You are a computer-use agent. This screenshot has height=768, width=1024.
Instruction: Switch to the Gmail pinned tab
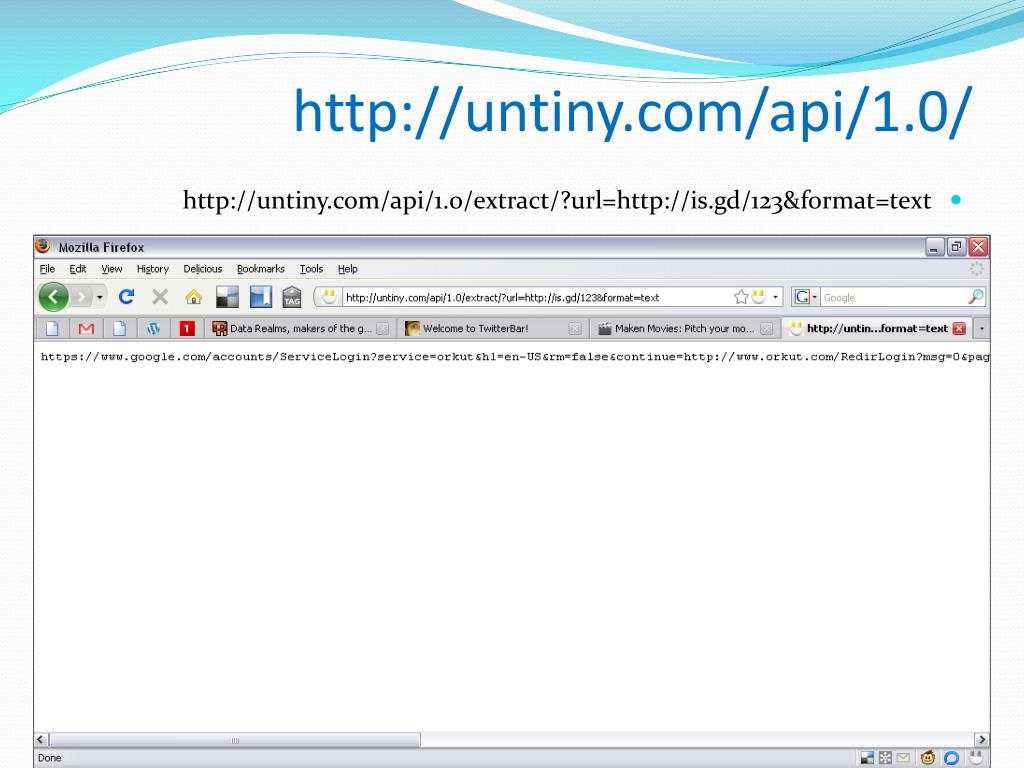point(86,328)
